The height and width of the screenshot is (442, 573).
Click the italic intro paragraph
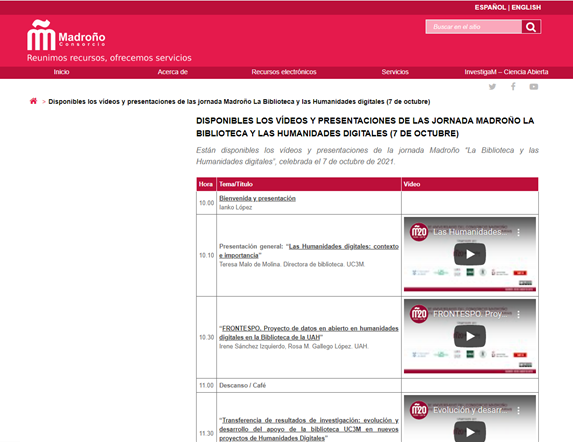[367, 156]
